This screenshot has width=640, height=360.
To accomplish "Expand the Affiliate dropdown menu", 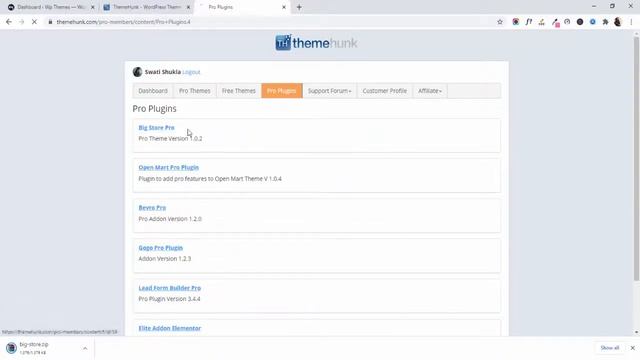I will pyautogui.click(x=430, y=91).
